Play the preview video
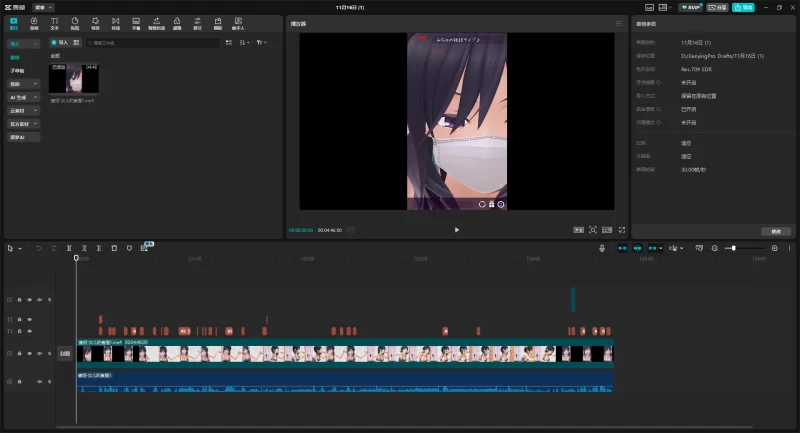The width and height of the screenshot is (800, 433). tap(457, 229)
